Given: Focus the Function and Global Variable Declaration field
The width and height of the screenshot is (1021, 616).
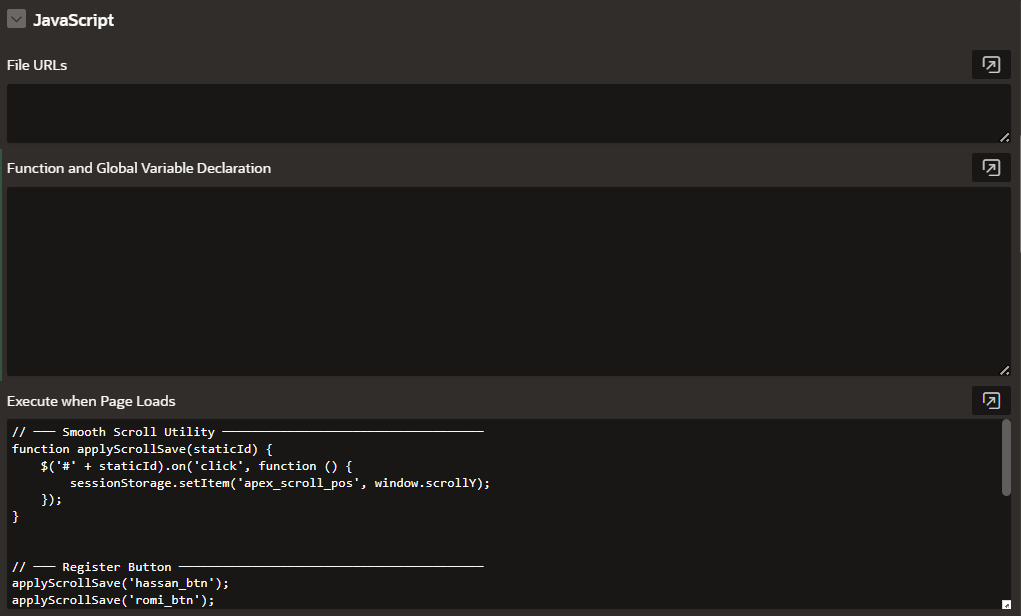Looking at the screenshot, I should [500, 280].
